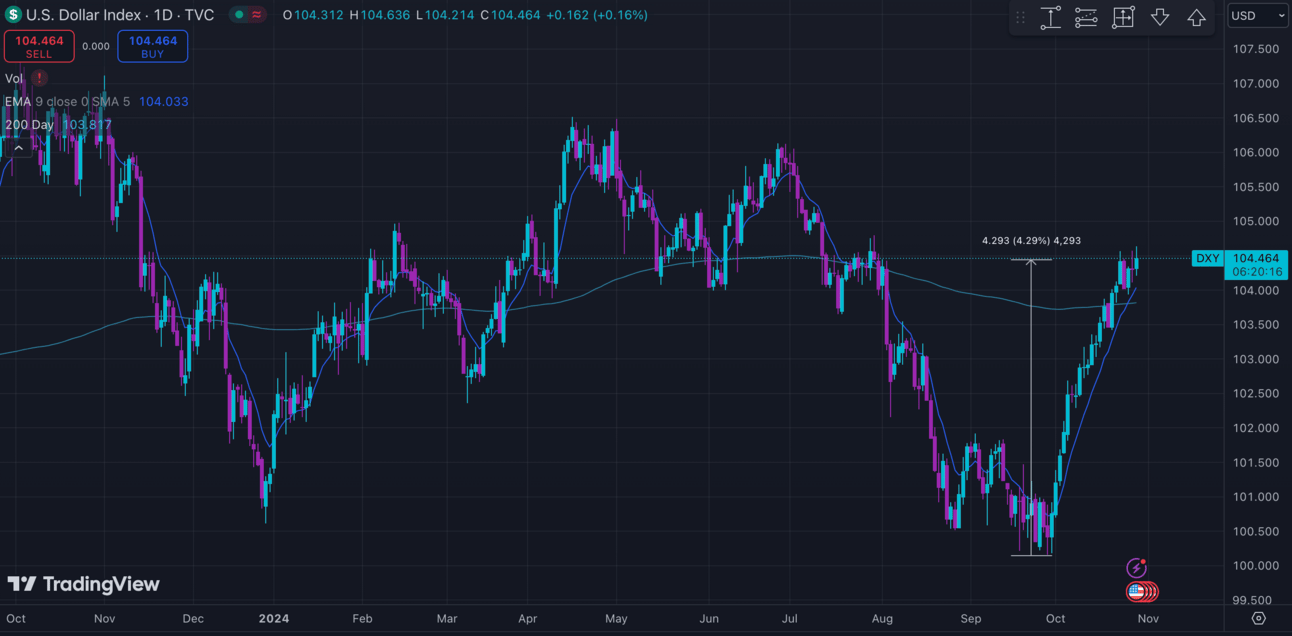The height and width of the screenshot is (636, 1292).
Task: Grab the favorites toolbar drag handle
Action: [x=1021, y=17]
